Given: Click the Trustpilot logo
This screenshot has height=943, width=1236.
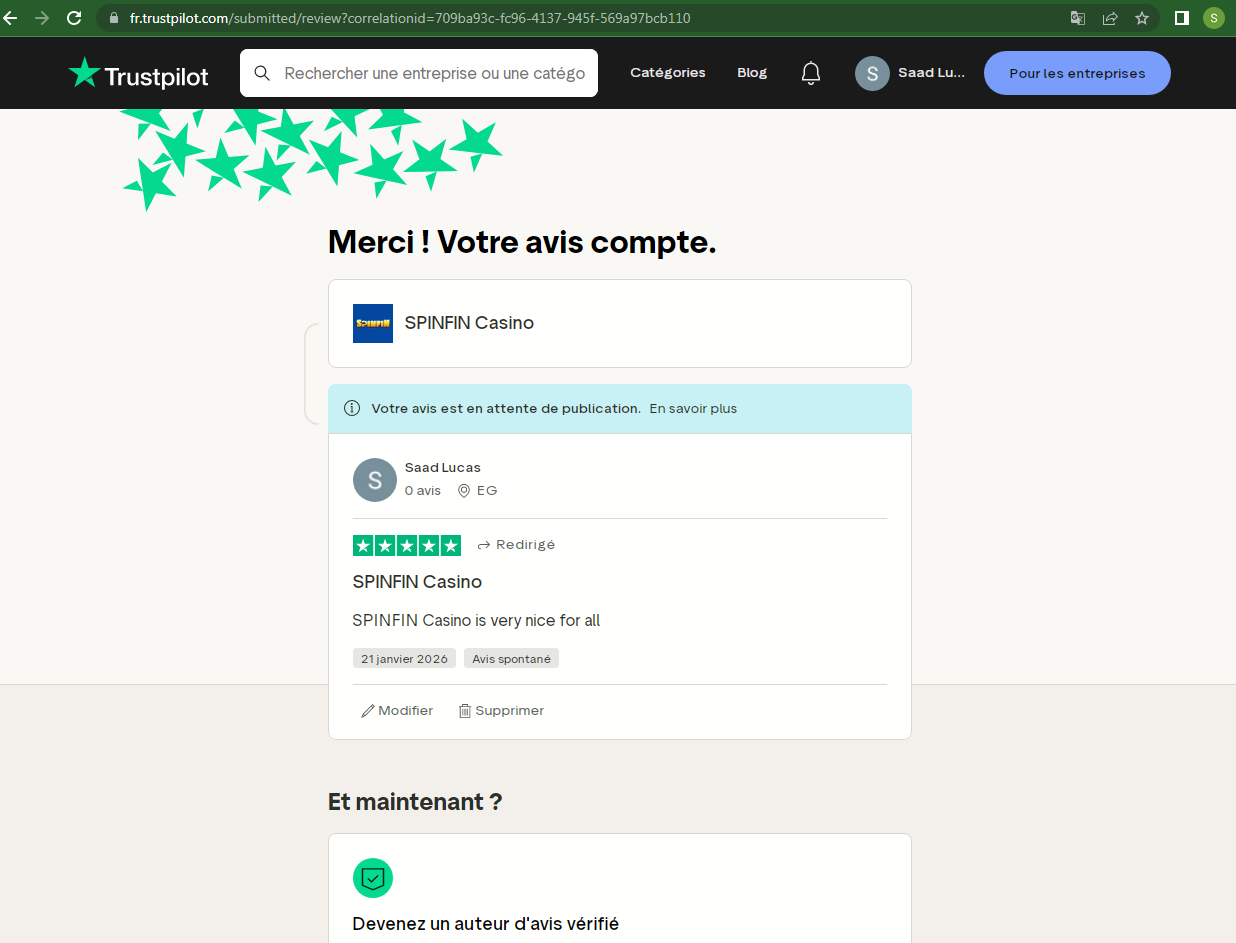Looking at the screenshot, I should (138, 73).
